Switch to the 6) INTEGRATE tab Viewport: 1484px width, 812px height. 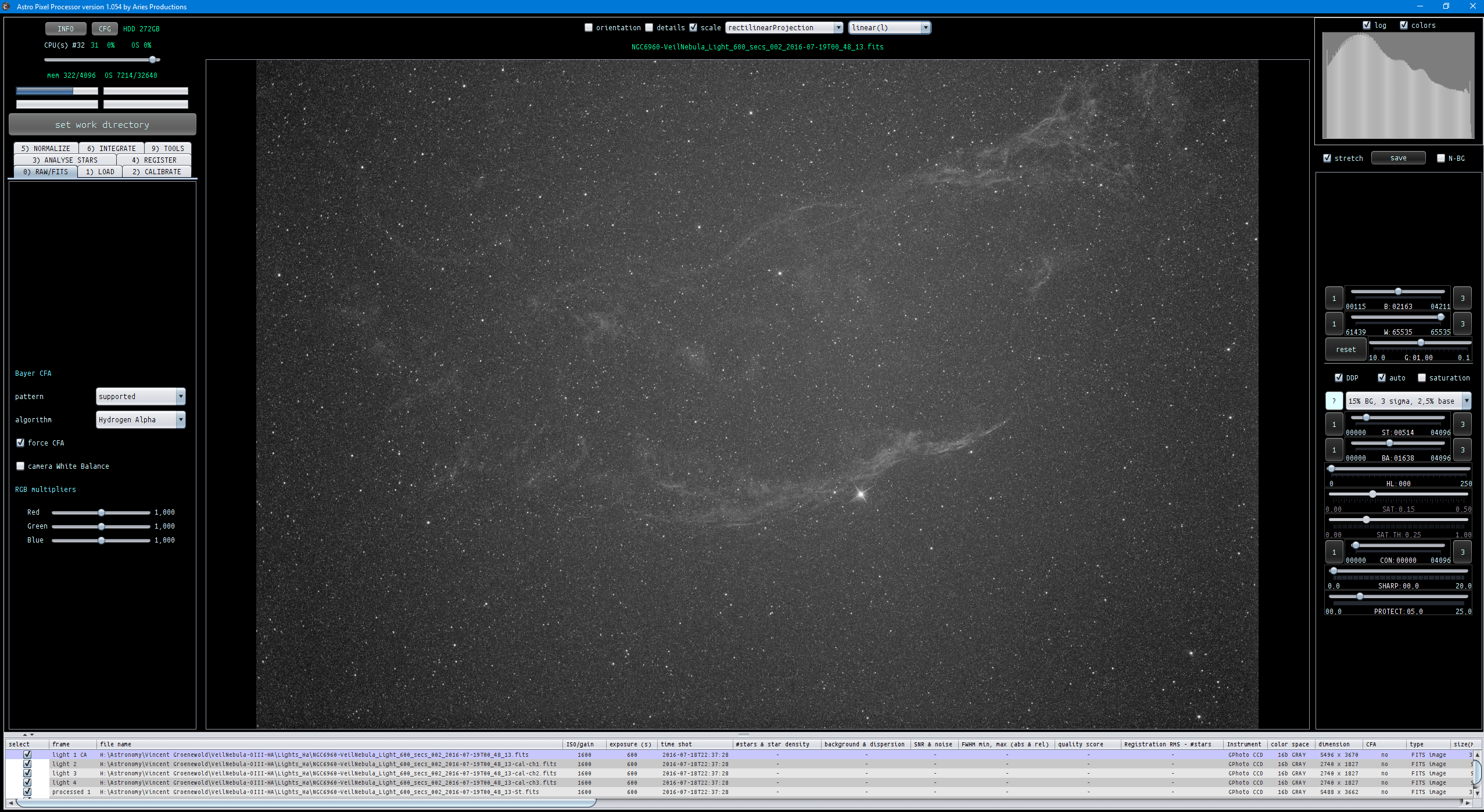click(x=112, y=148)
